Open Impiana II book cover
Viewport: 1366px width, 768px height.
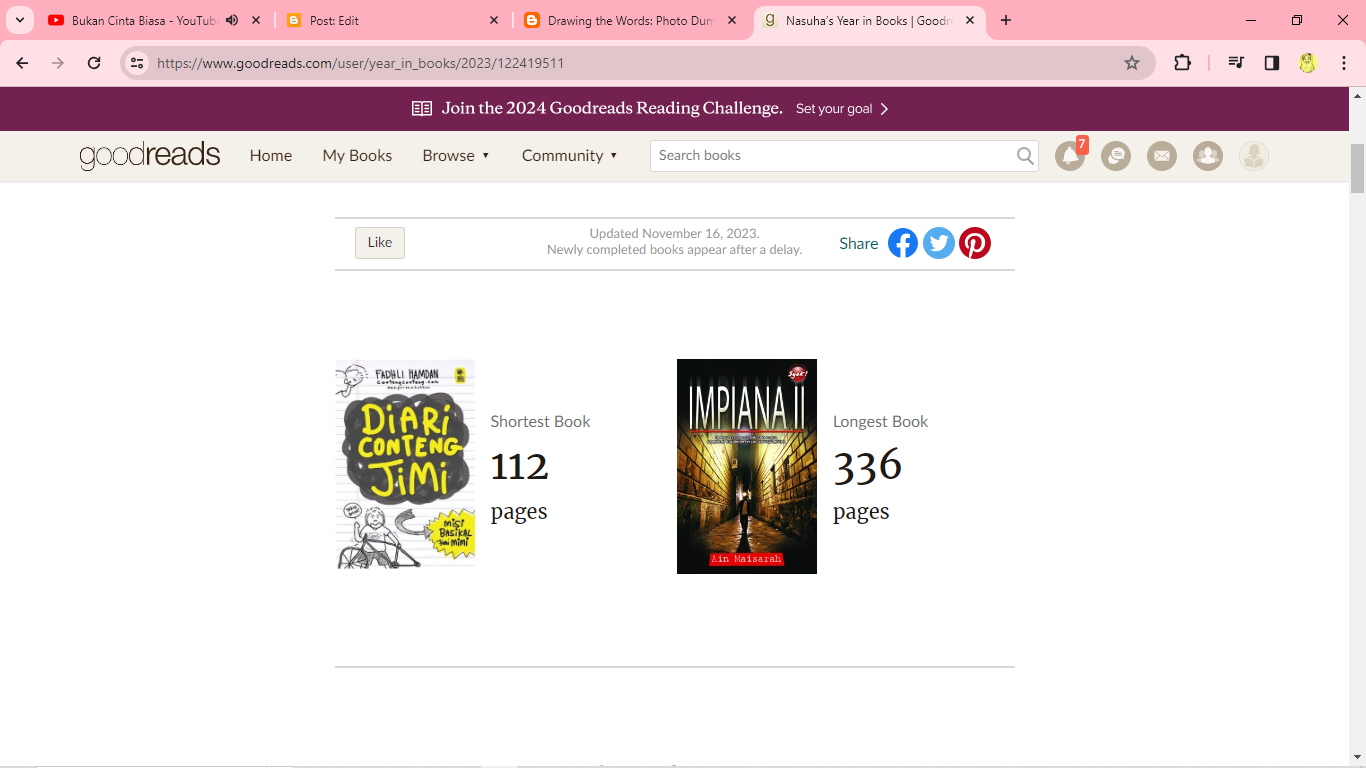(747, 466)
